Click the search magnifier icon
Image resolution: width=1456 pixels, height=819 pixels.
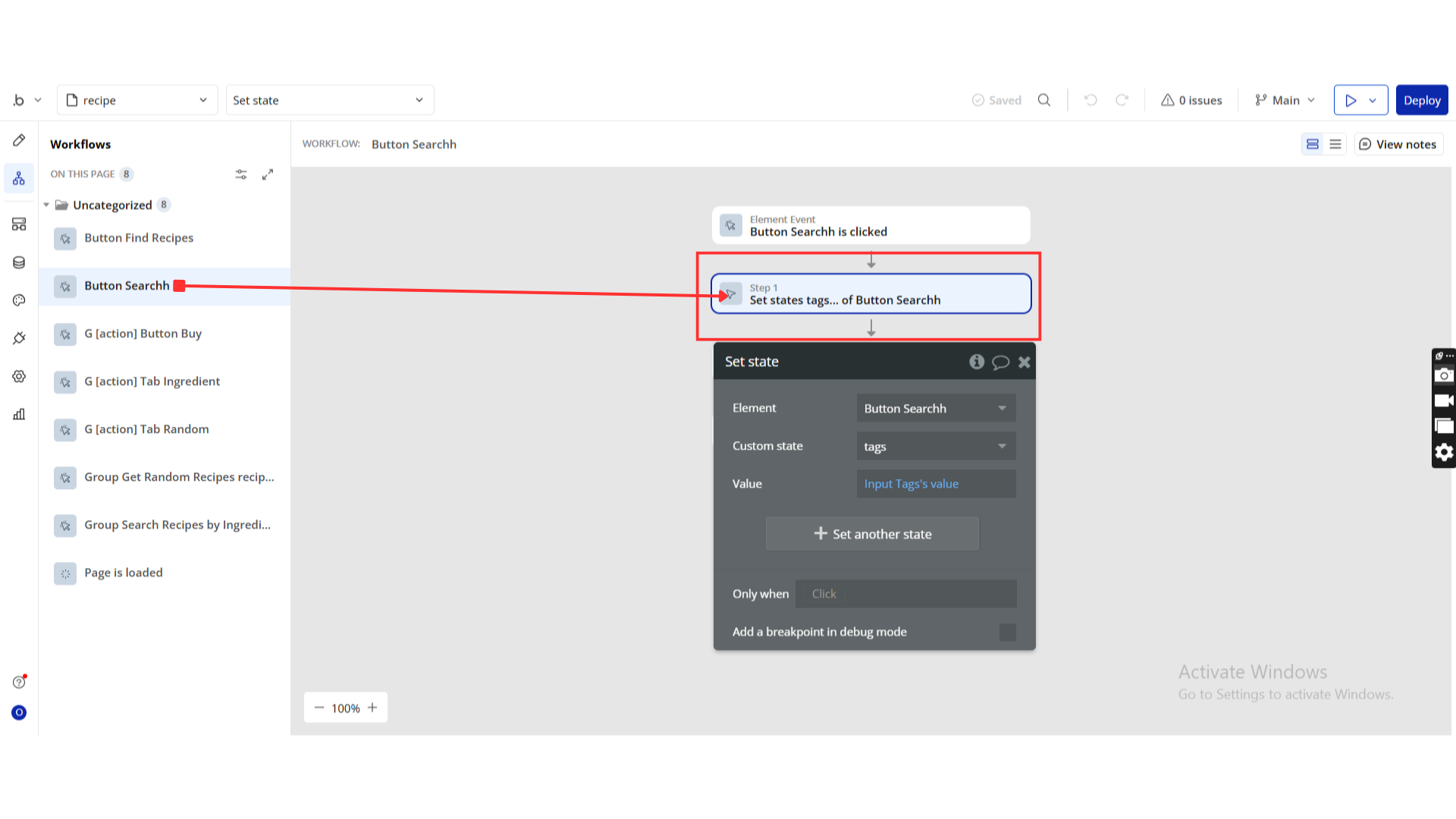(1044, 100)
